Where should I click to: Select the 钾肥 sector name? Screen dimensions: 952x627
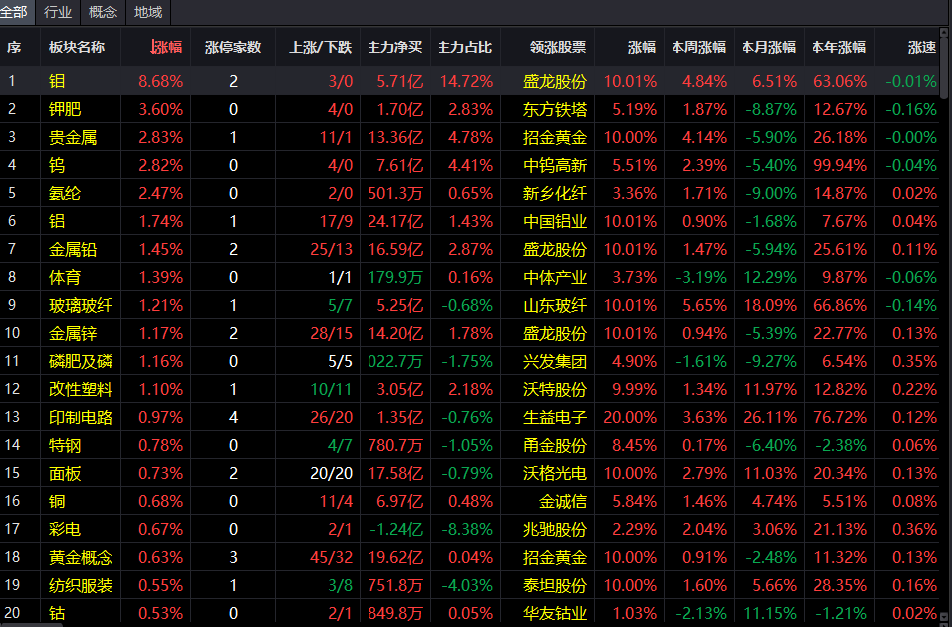click(65, 109)
